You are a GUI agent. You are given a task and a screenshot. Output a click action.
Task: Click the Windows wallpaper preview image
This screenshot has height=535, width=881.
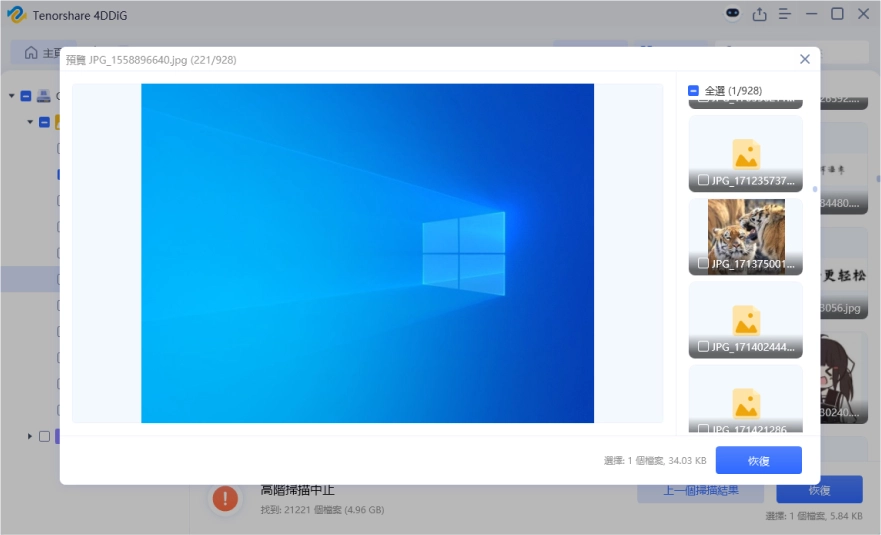(x=367, y=253)
